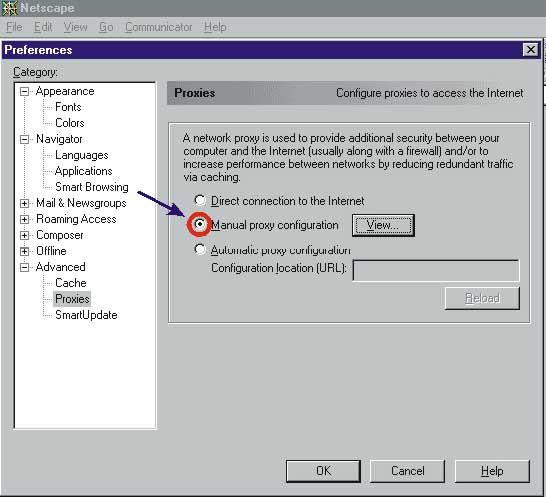The height and width of the screenshot is (497, 546).
Task: Open the View menu
Action: coord(76,27)
